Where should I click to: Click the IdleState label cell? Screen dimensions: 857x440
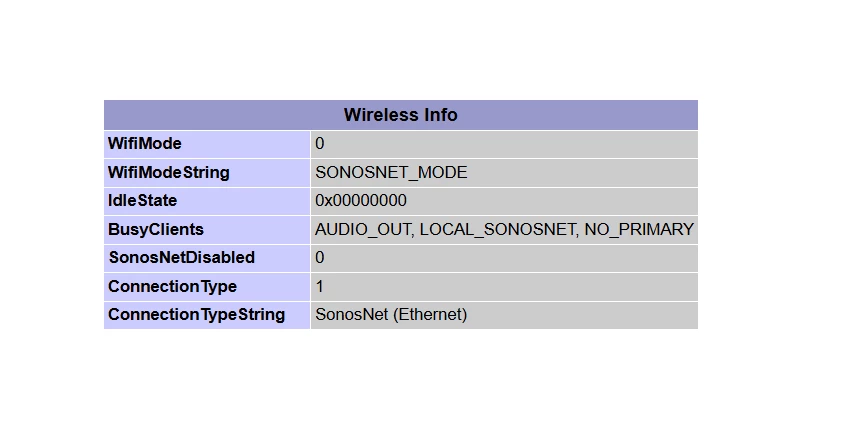click(142, 200)
